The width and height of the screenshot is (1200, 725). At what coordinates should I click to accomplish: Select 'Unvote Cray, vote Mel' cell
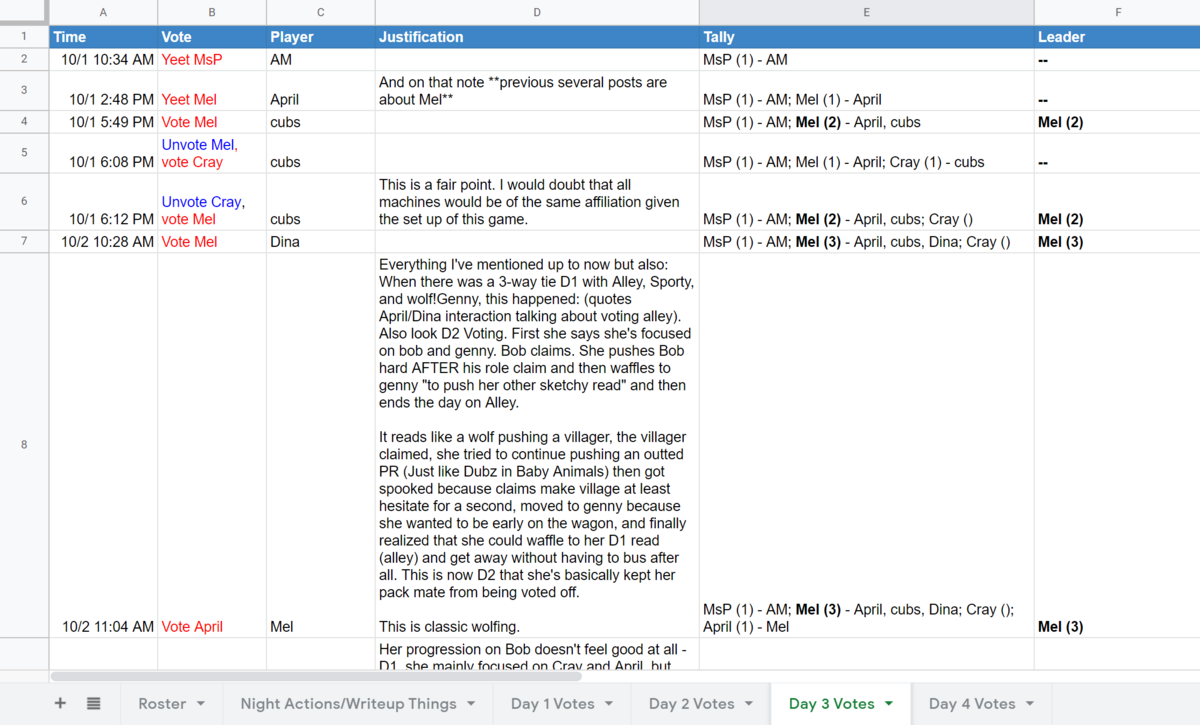(x=212, y=201)
